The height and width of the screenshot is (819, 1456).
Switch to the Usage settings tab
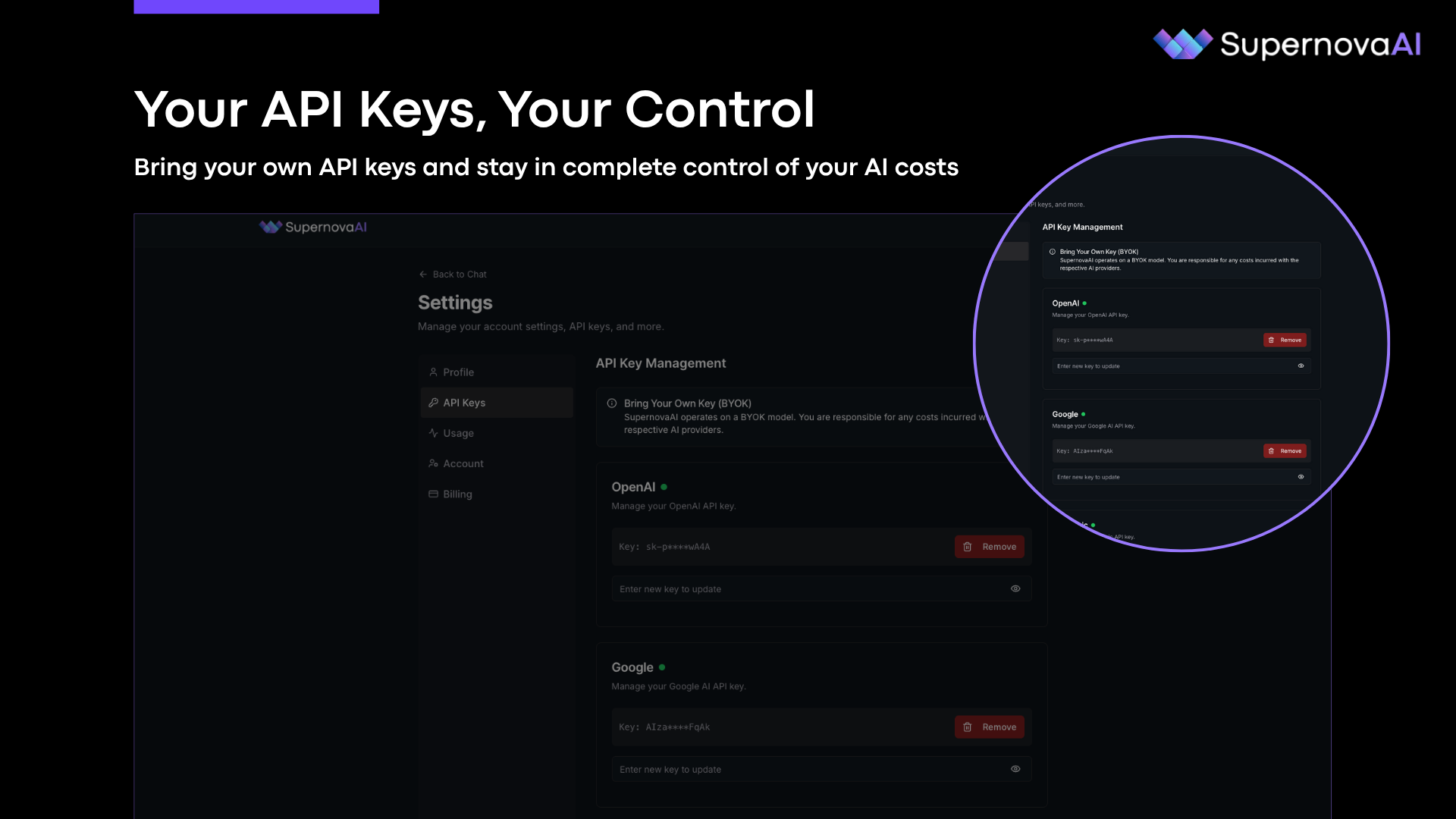click(x=458, y=433)
